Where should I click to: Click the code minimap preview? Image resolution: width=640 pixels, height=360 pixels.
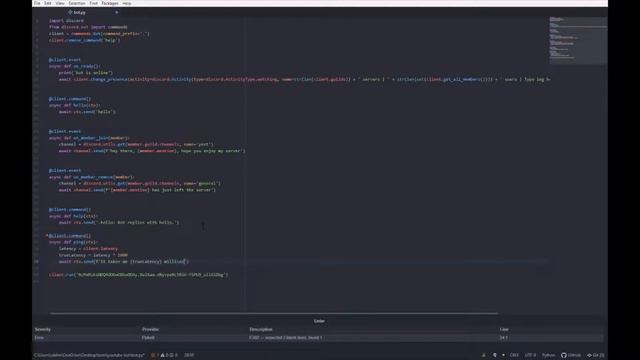pos(578,40)
